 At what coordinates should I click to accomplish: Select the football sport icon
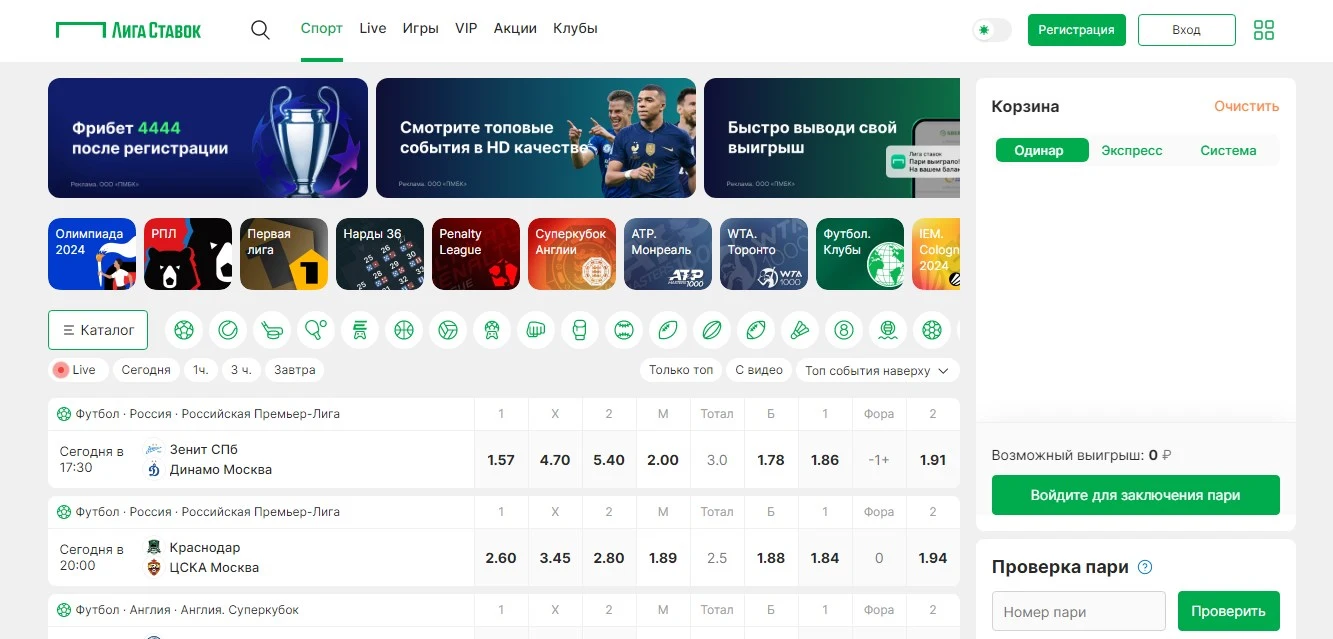184,329
